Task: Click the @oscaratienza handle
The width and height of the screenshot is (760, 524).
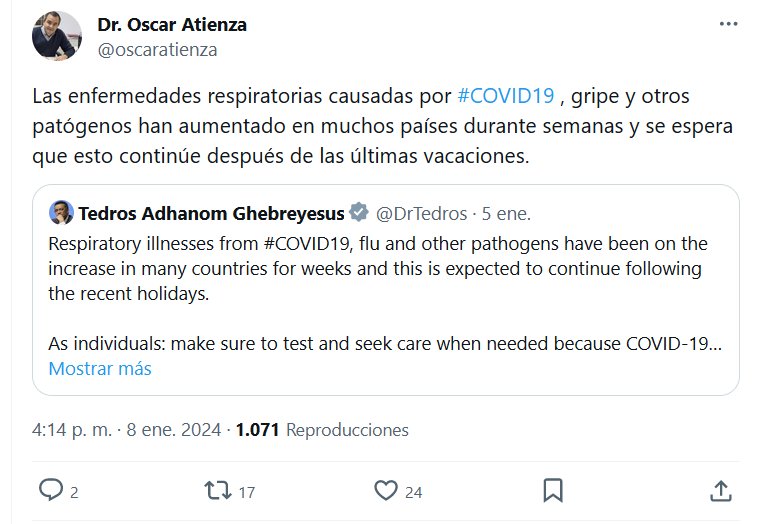Action: click(x=157, y=49)
